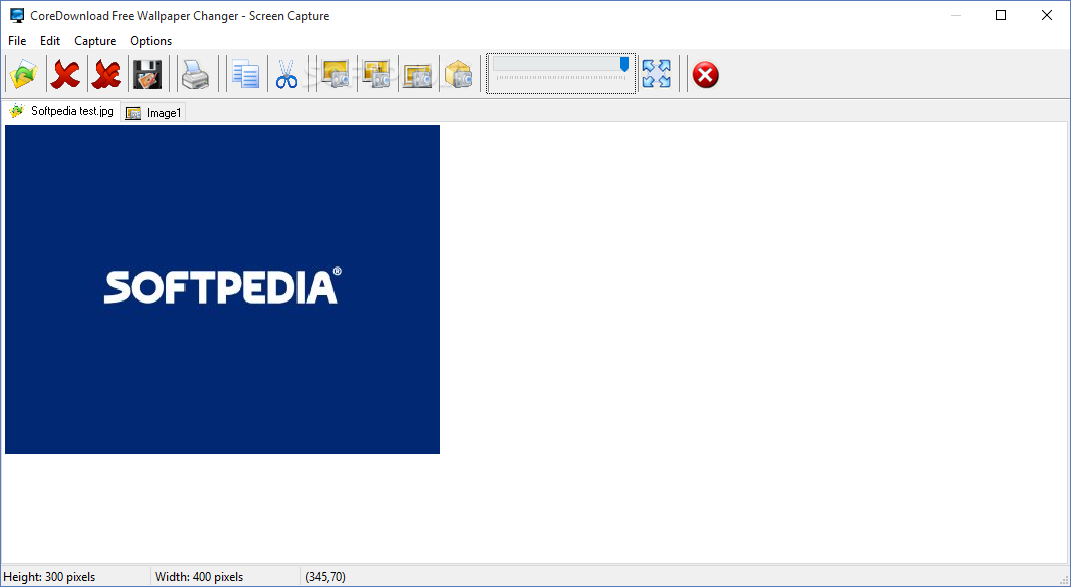Click the third capture camera icon
Viewport: 1071px width, 587px height.
coord(417,74)
